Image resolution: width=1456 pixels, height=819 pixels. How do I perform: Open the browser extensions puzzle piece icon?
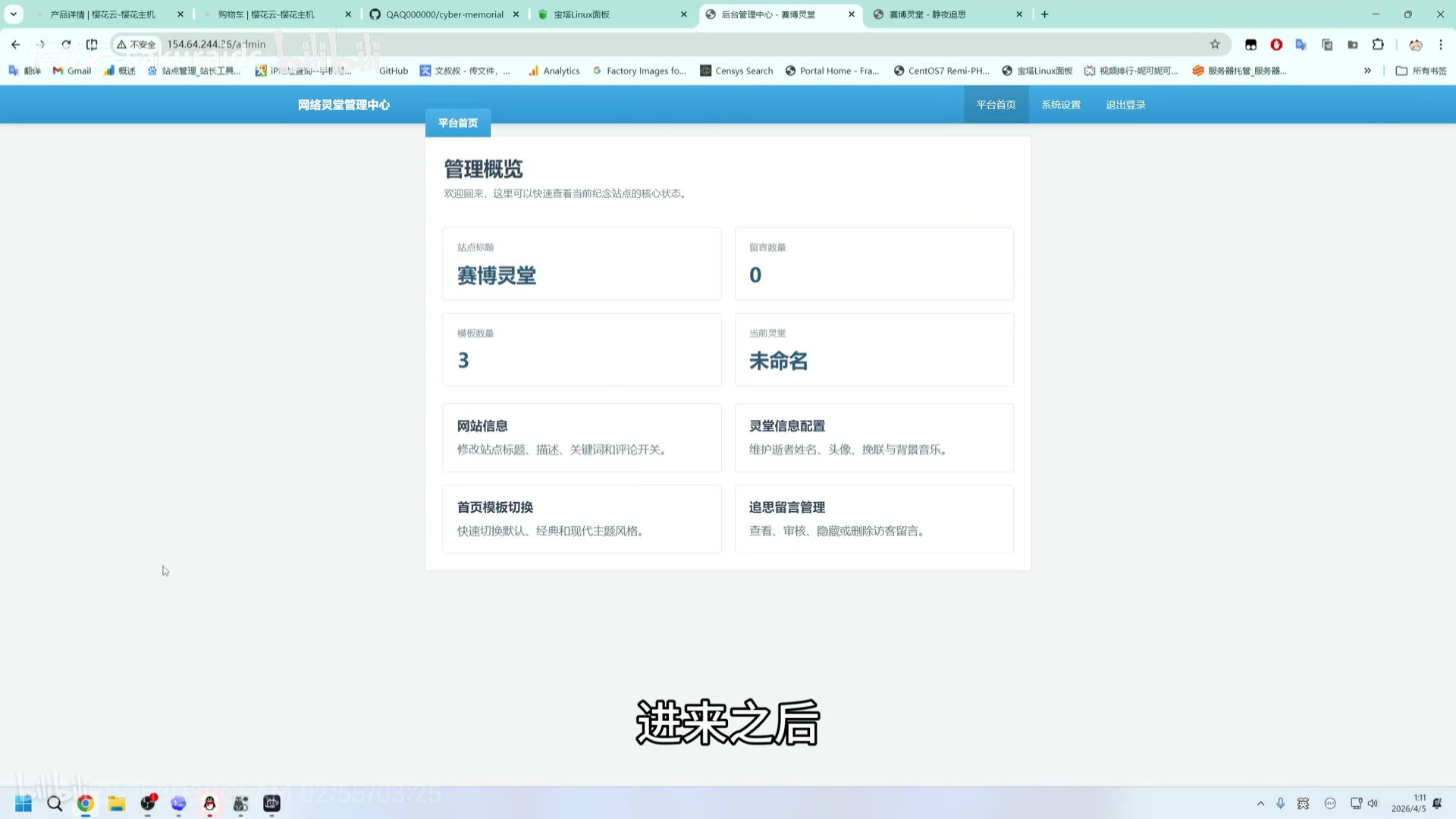[x=1378, y=44]
